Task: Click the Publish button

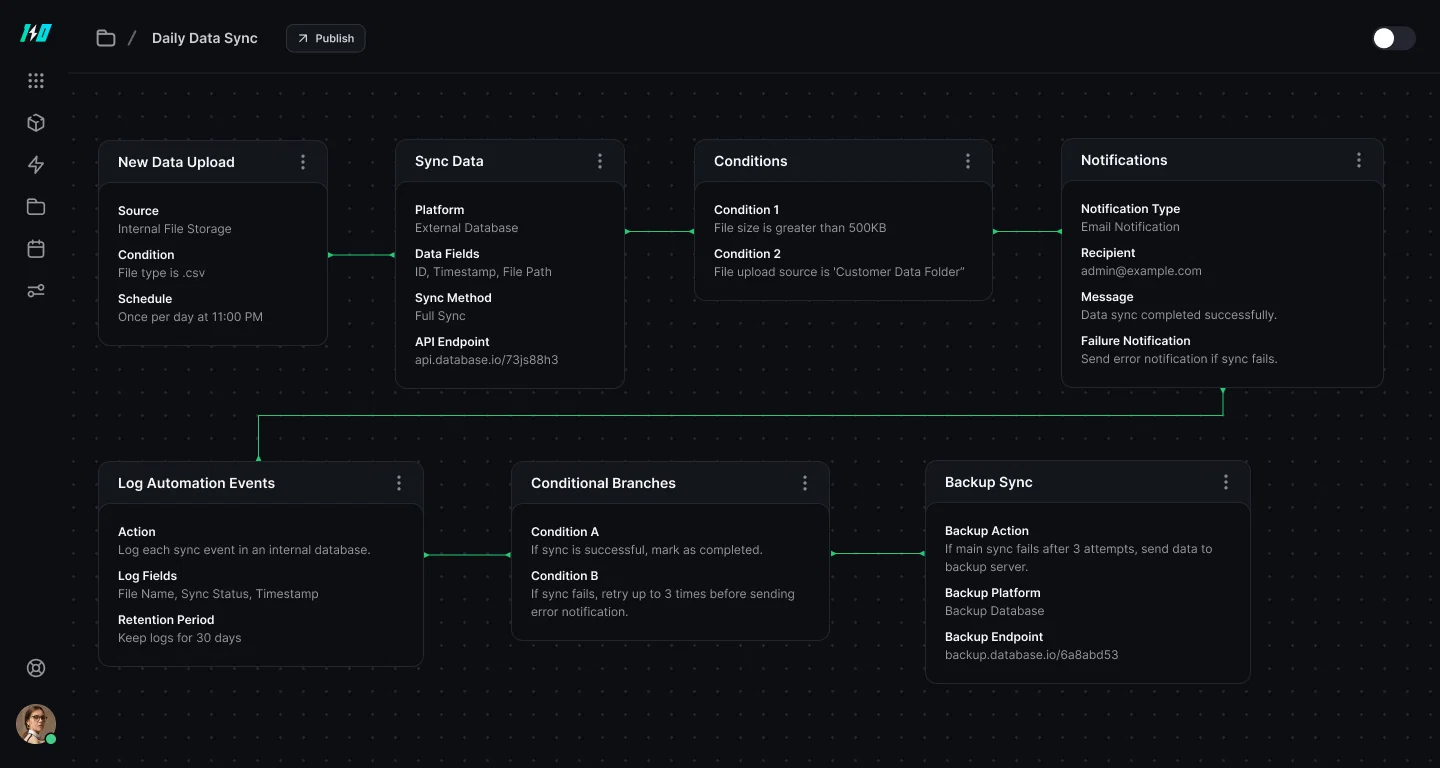Action: (x=326, y=38)
